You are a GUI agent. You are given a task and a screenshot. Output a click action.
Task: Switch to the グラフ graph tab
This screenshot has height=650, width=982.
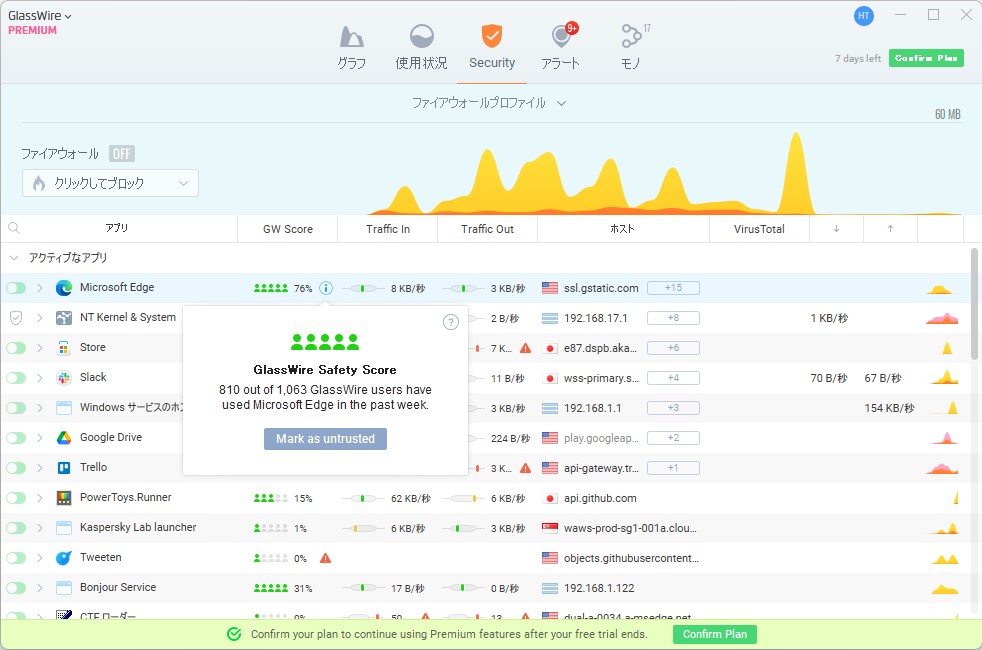tap(352, 45)
